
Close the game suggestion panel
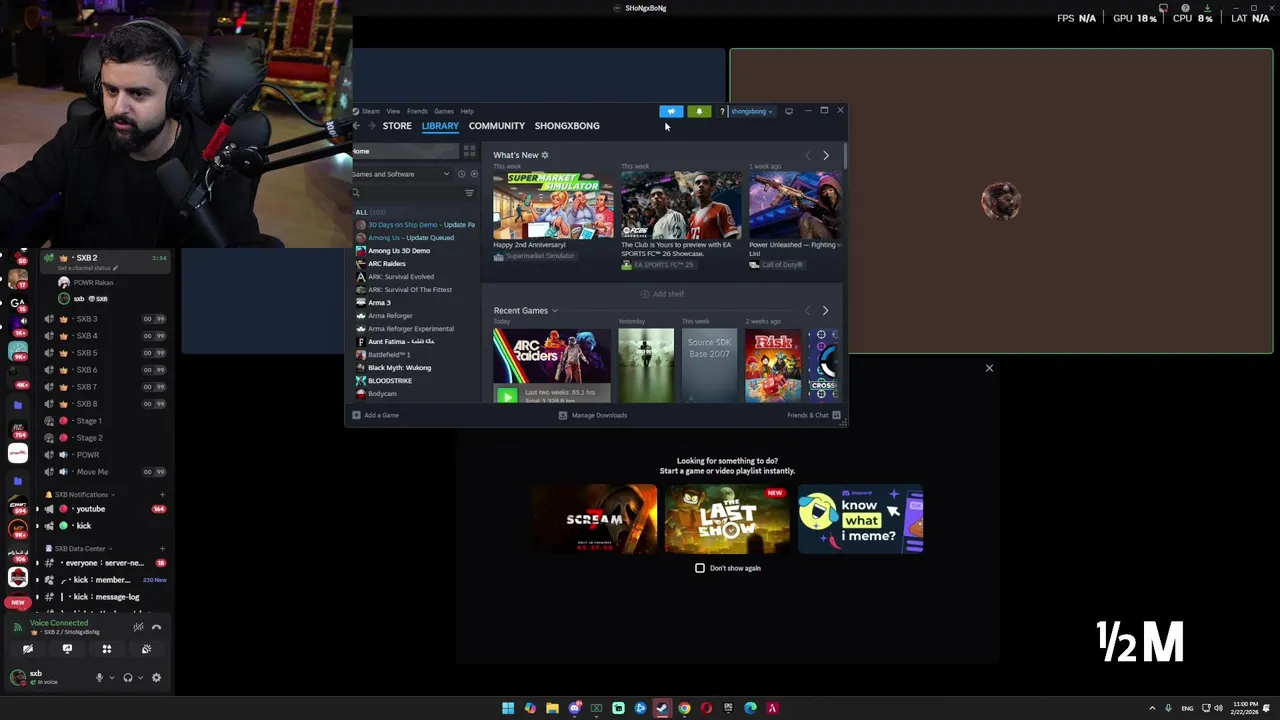click(989, 368)
